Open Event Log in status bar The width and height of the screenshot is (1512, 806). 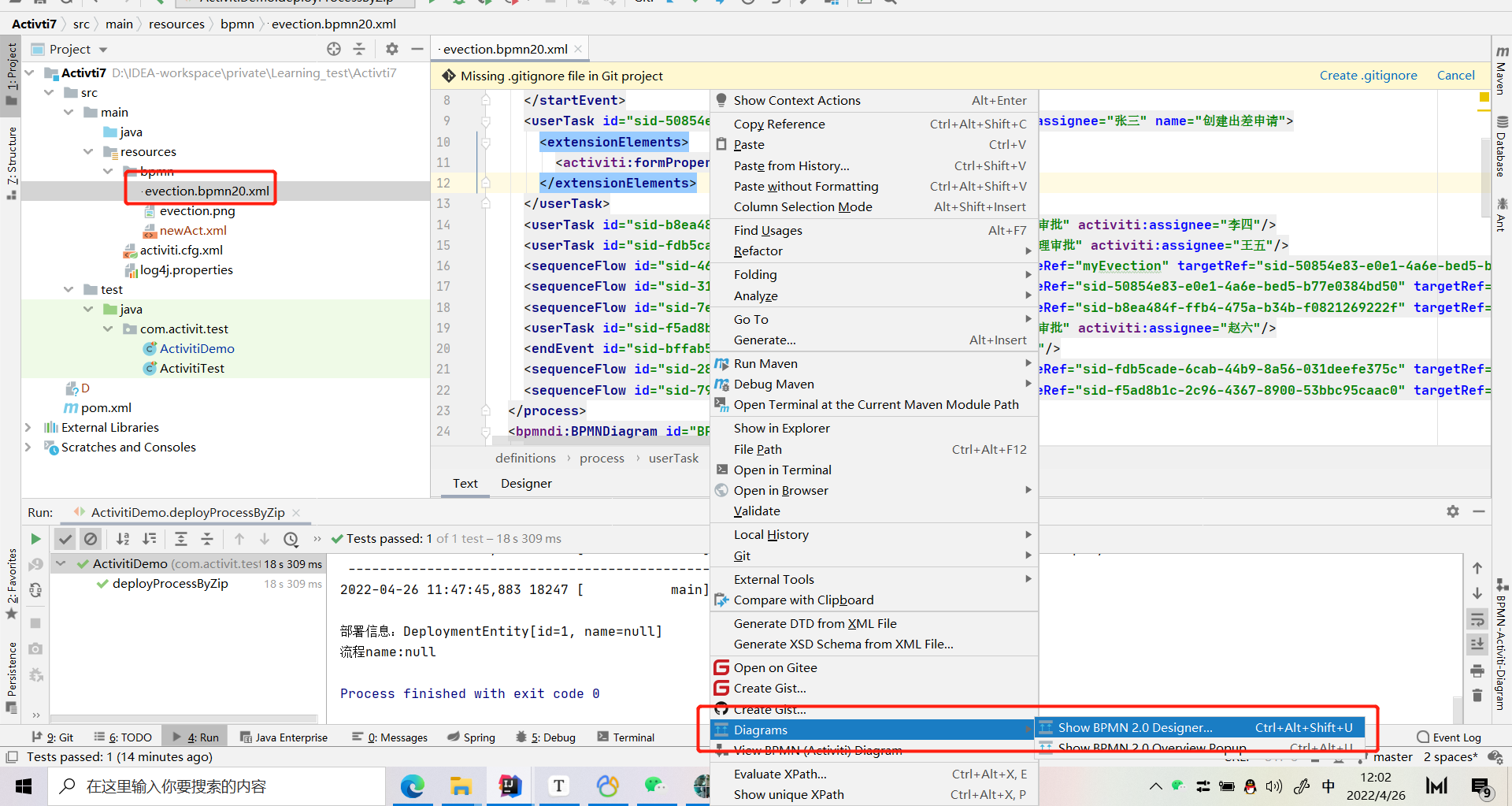click(1449, 737)
